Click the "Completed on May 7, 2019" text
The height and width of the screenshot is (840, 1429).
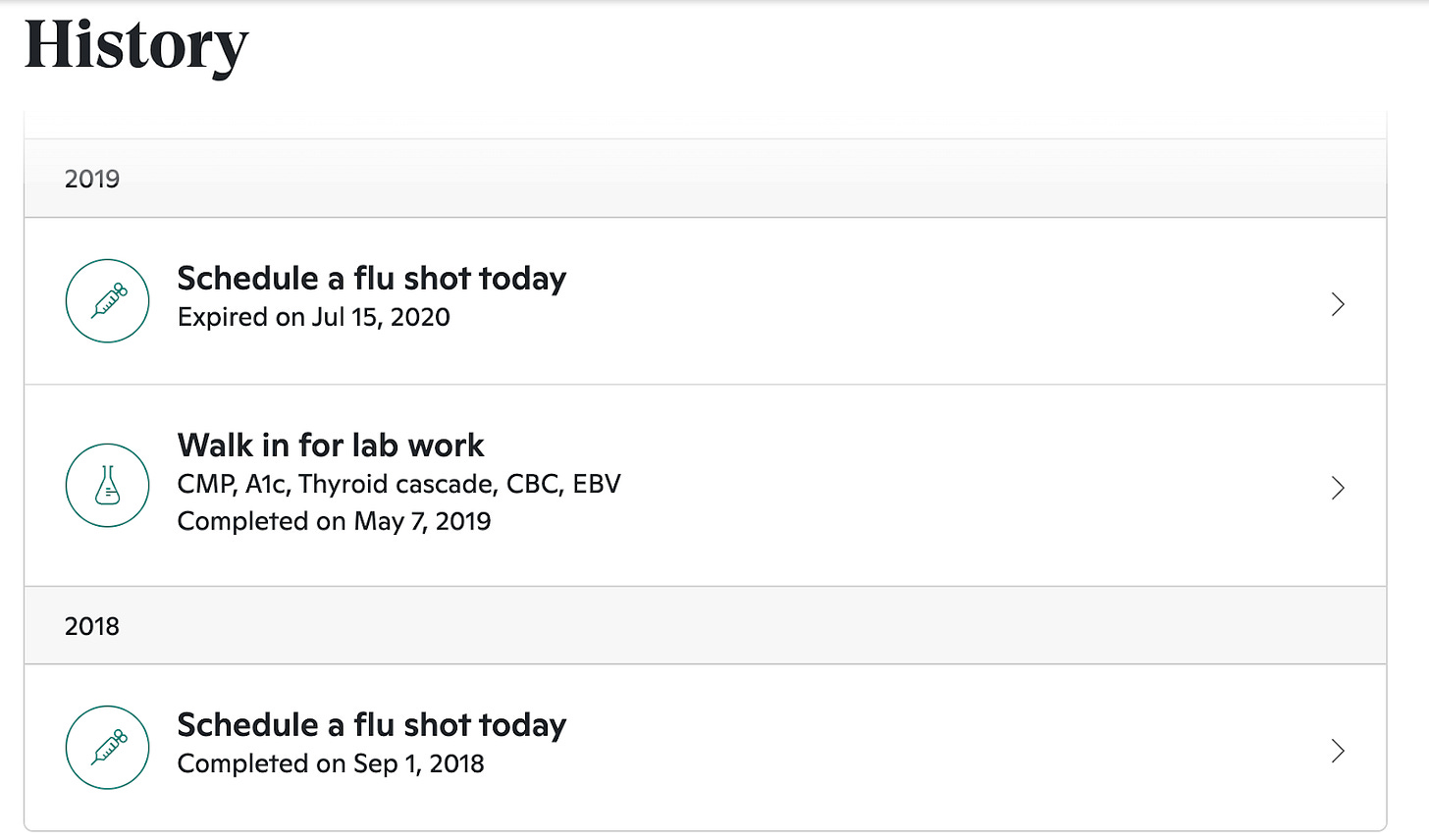[x=334, y=521]
